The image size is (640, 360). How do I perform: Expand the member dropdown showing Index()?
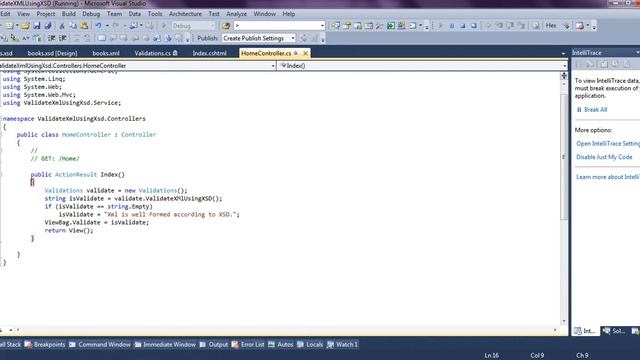point(564,66)
